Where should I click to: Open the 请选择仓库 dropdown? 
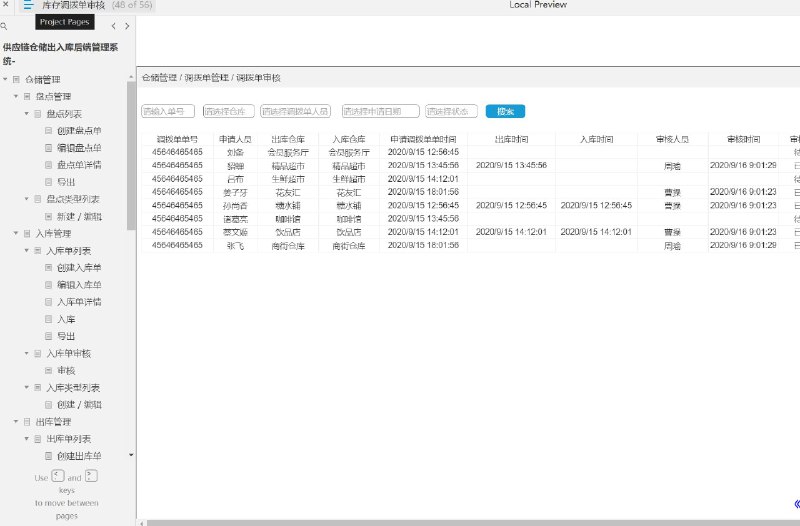coord(229,111)
